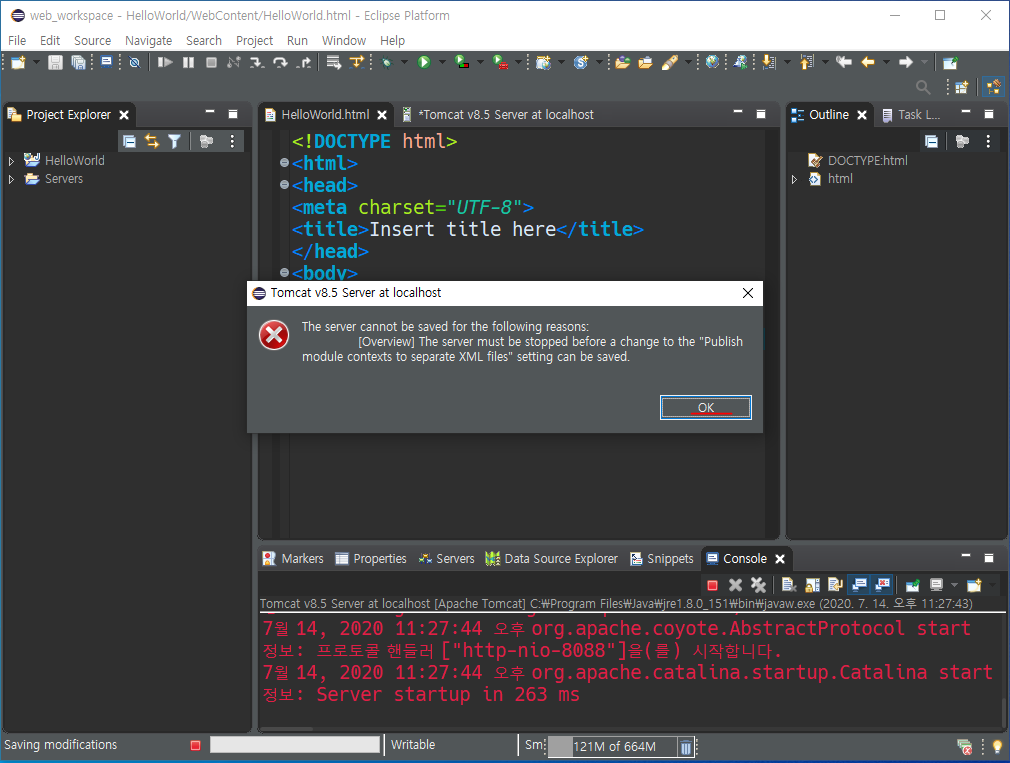Collapse the head tag fold in editor
The height and width of the screenshot is (763, 1010).
point(284,185)
